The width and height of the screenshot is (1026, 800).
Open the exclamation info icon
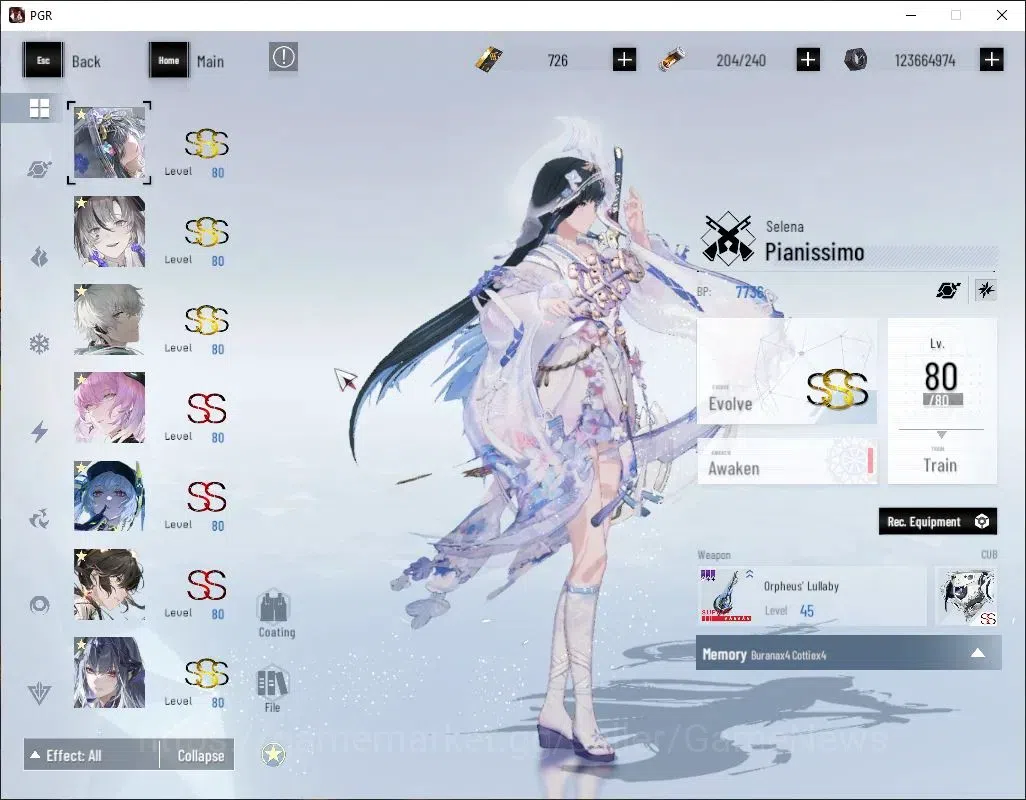point(283,58)
